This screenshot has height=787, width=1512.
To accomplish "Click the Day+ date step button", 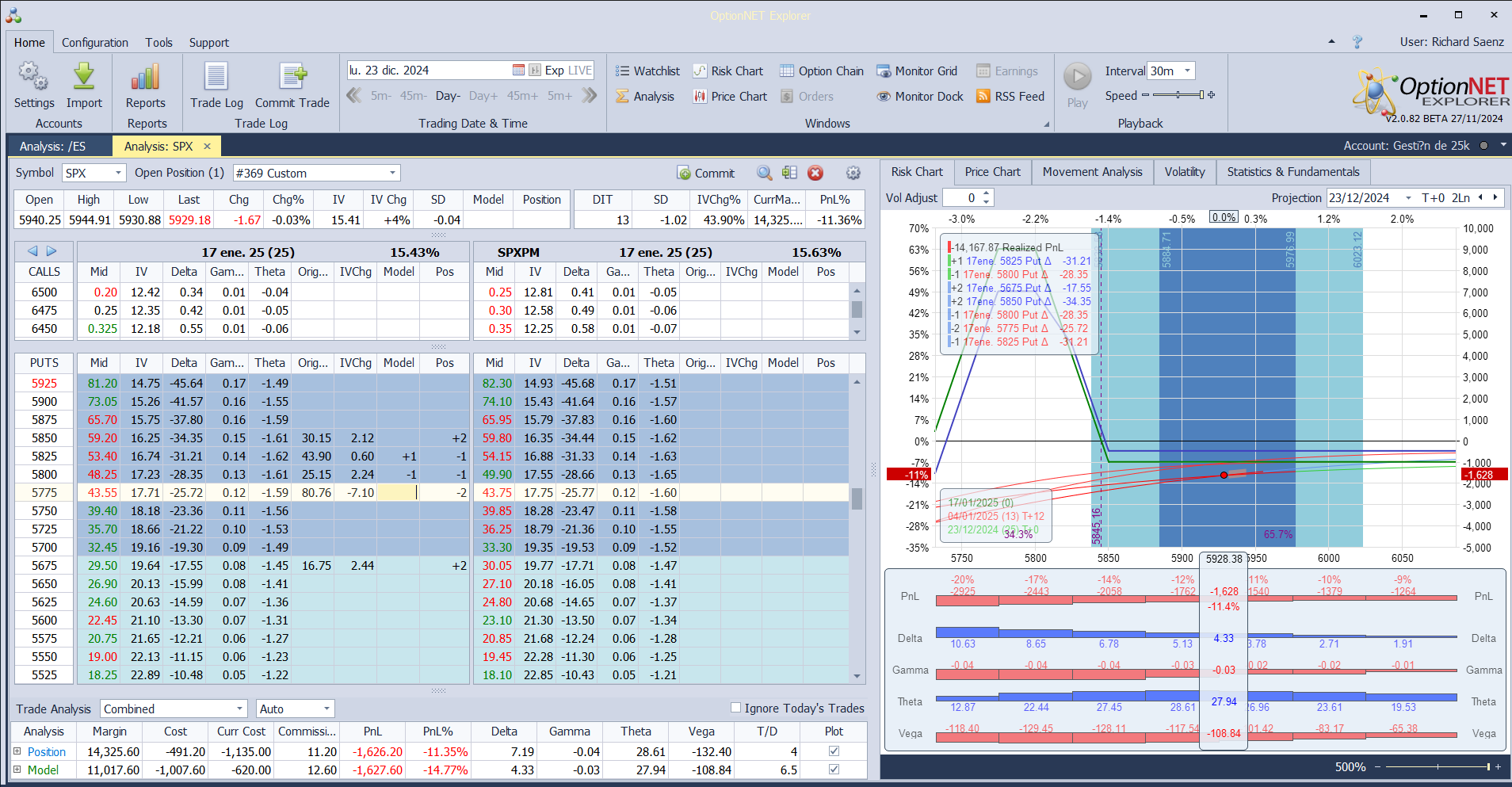I will (x=483, y=96).
